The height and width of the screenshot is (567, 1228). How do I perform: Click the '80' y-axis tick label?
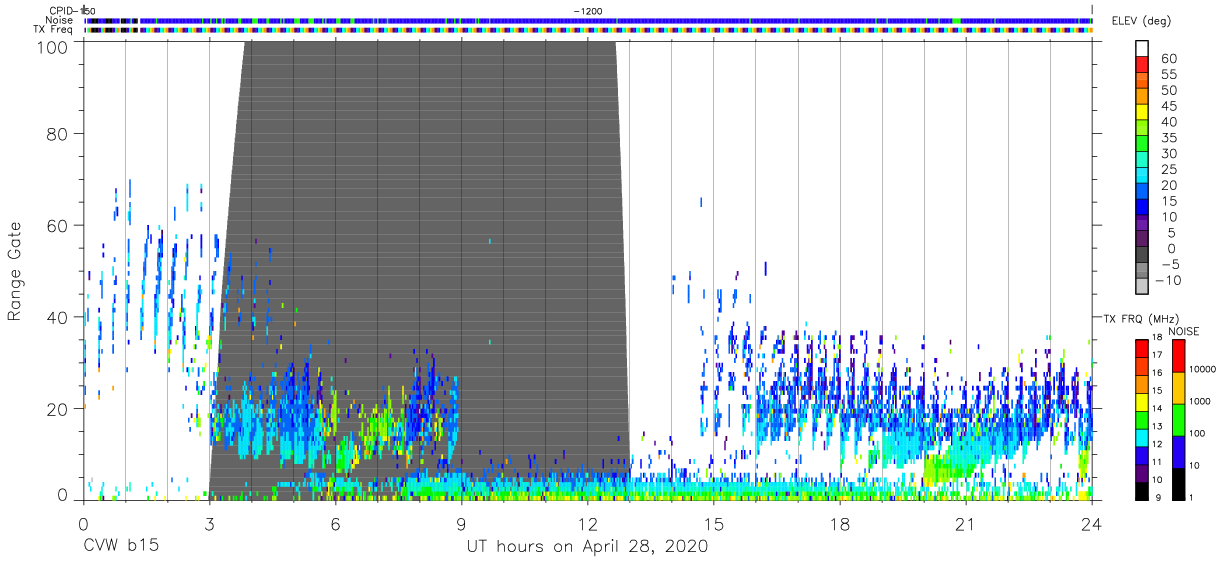(x=57, y=134)
